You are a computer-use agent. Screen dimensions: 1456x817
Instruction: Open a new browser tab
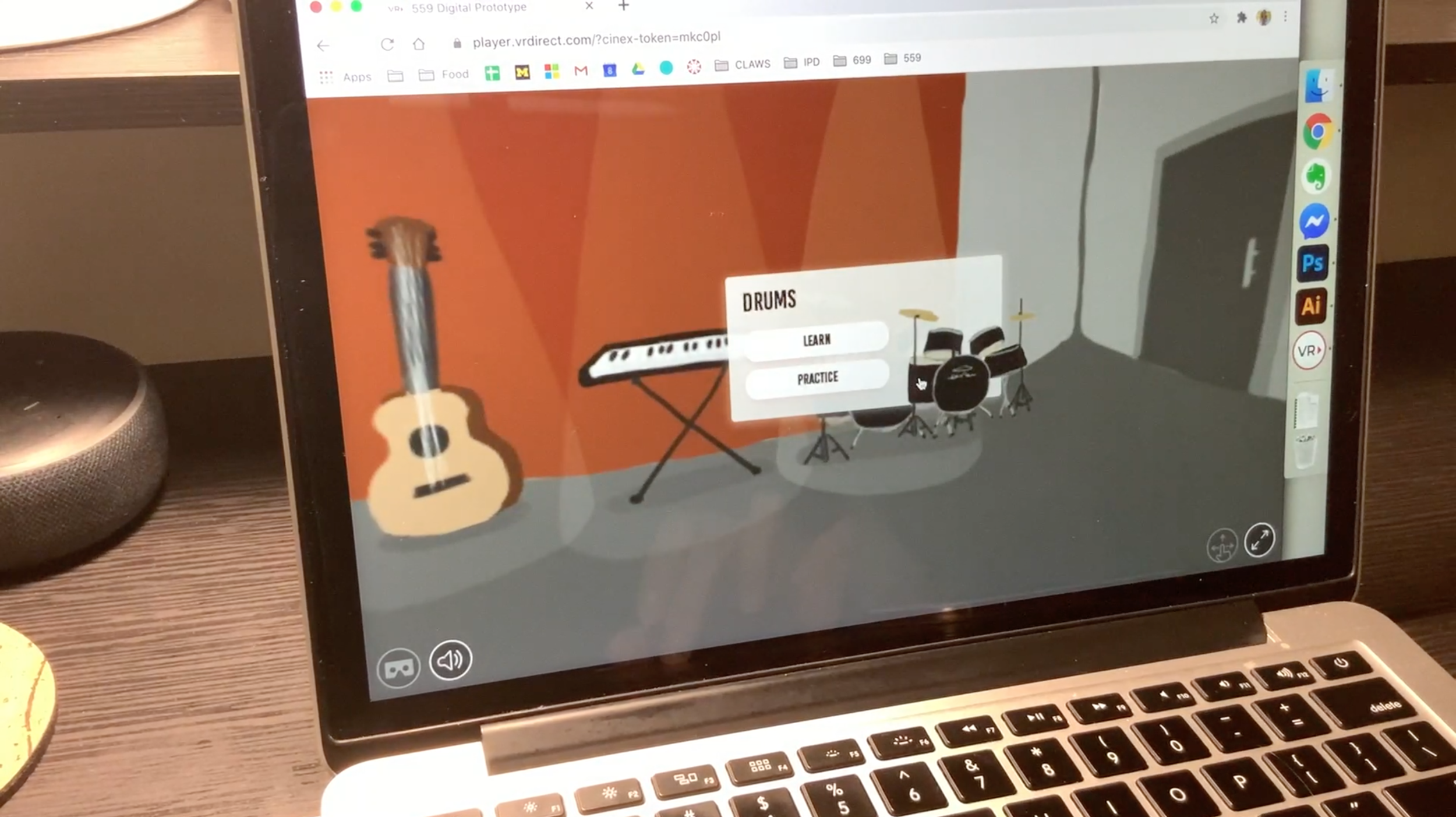[x=623, y=7]
